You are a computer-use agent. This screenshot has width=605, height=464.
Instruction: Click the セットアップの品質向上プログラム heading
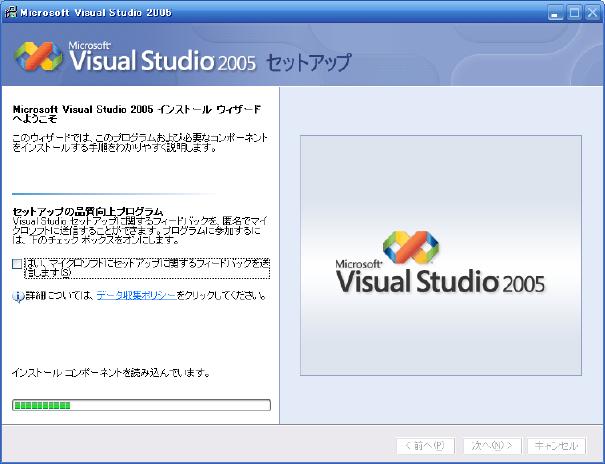point(88,212)
